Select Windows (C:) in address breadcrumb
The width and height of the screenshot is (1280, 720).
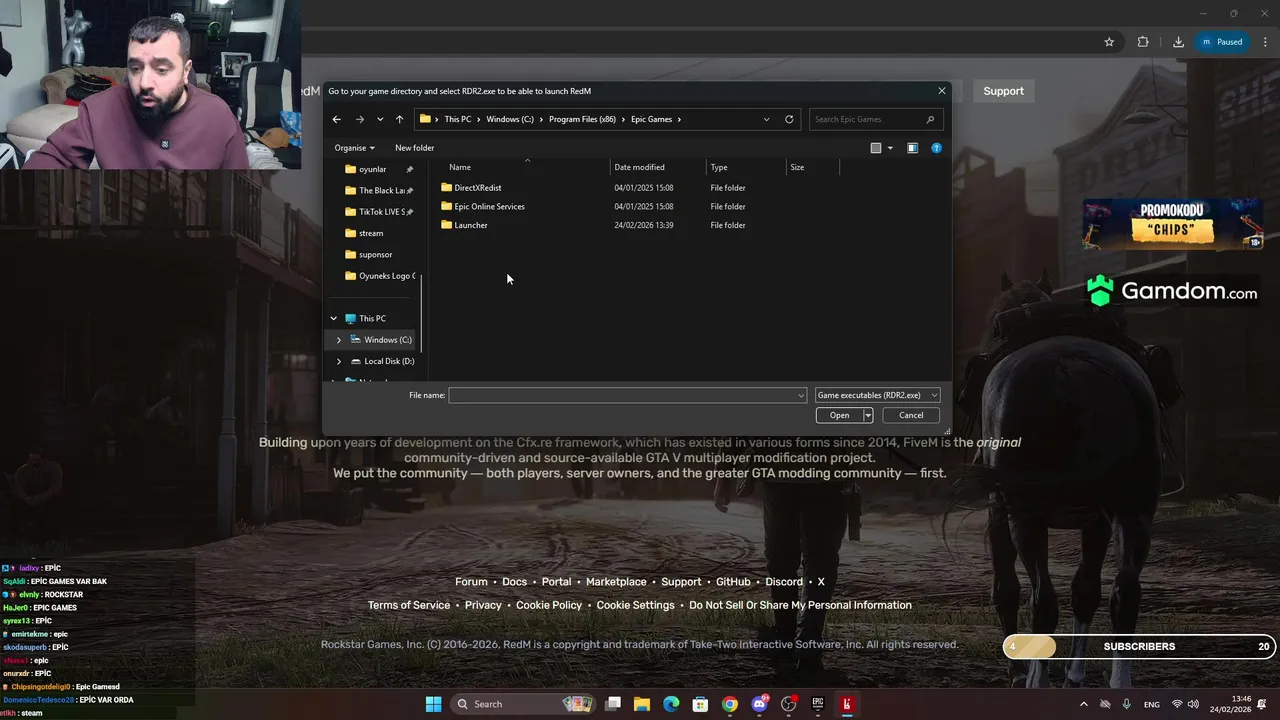510,119
